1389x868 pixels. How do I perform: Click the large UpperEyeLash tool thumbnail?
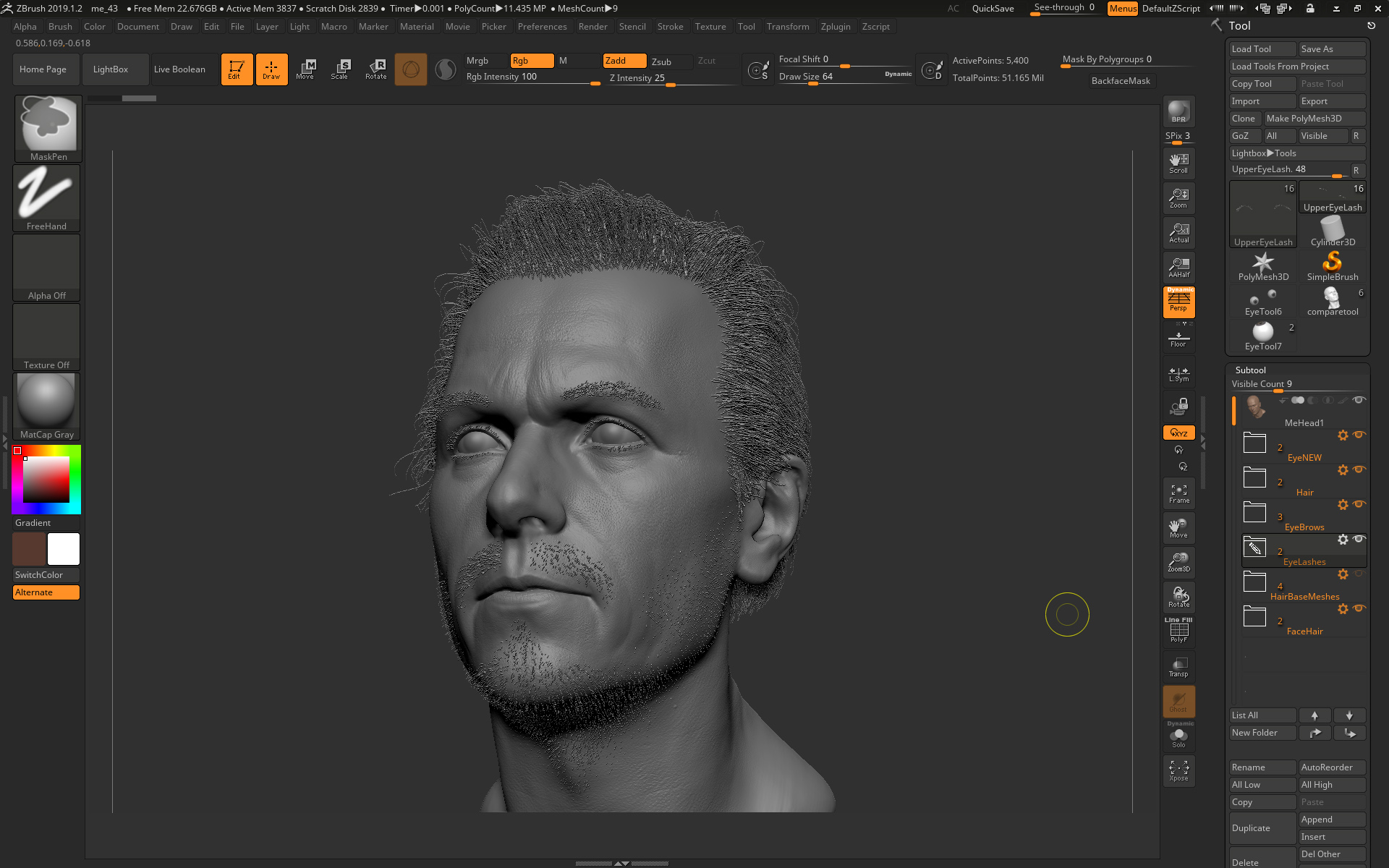[1263, 214]
